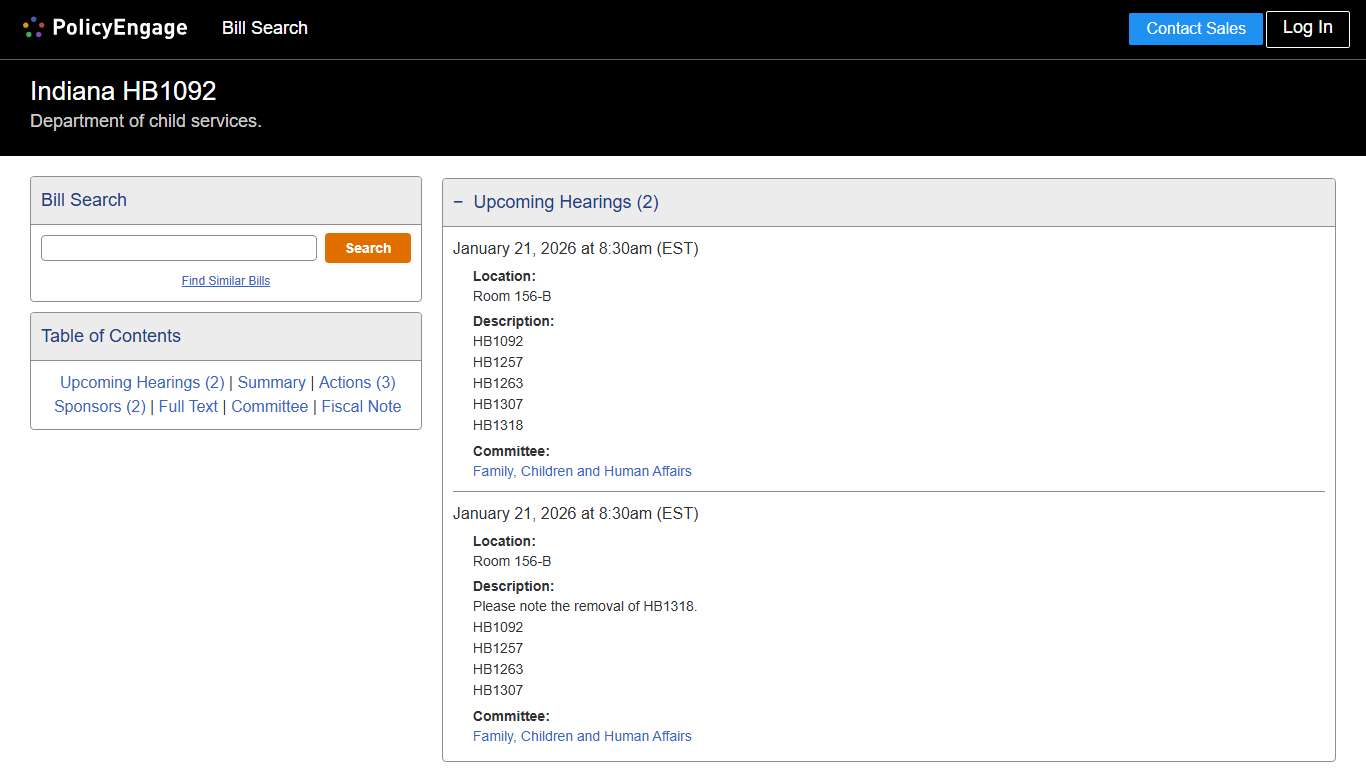1366x768 pixels.
Task: Open Bill Search in top navigation
Action: 264,28
